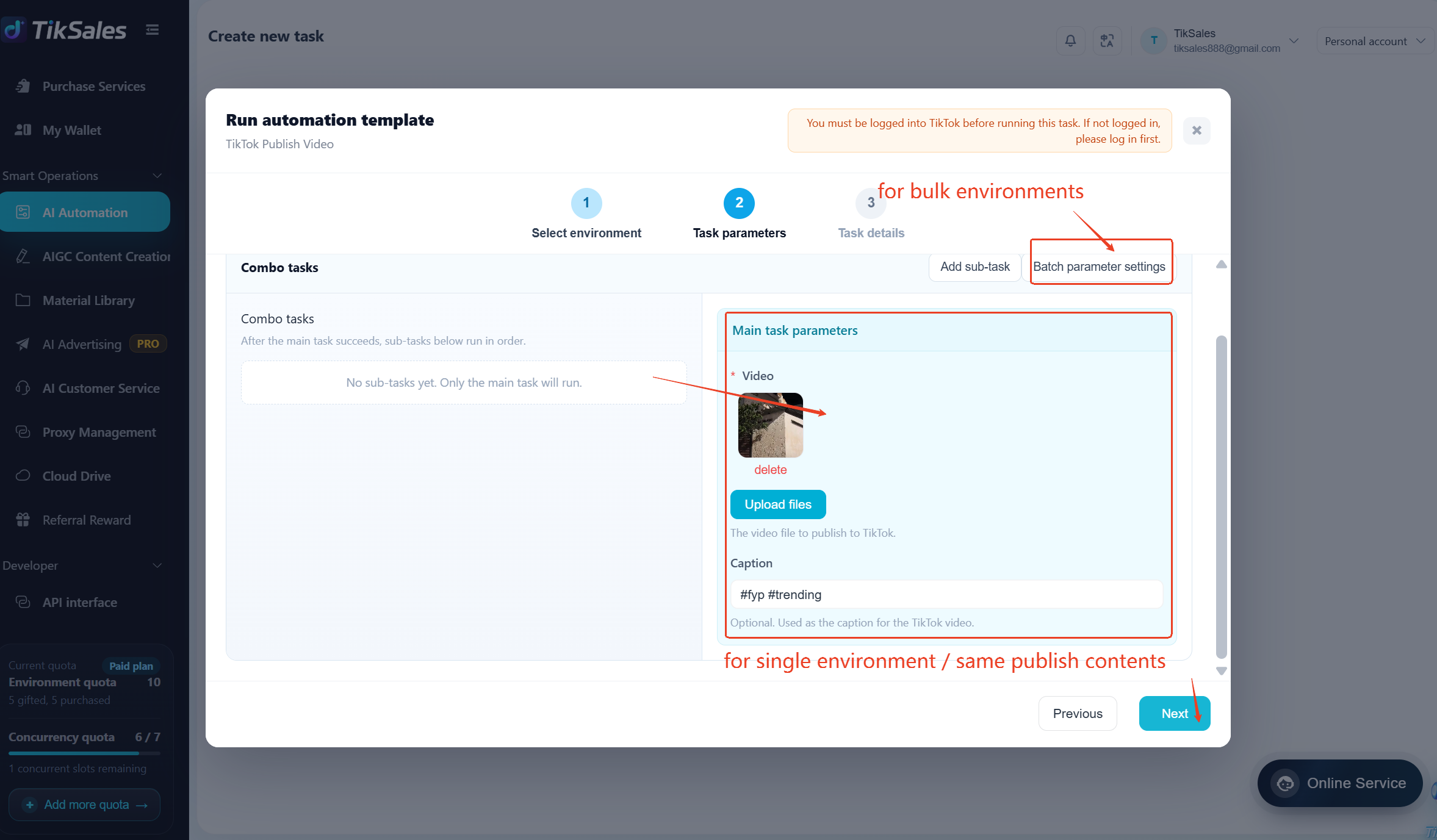Collapse the Smart Operations section
Screen dimensions: 1437x840
157,176
